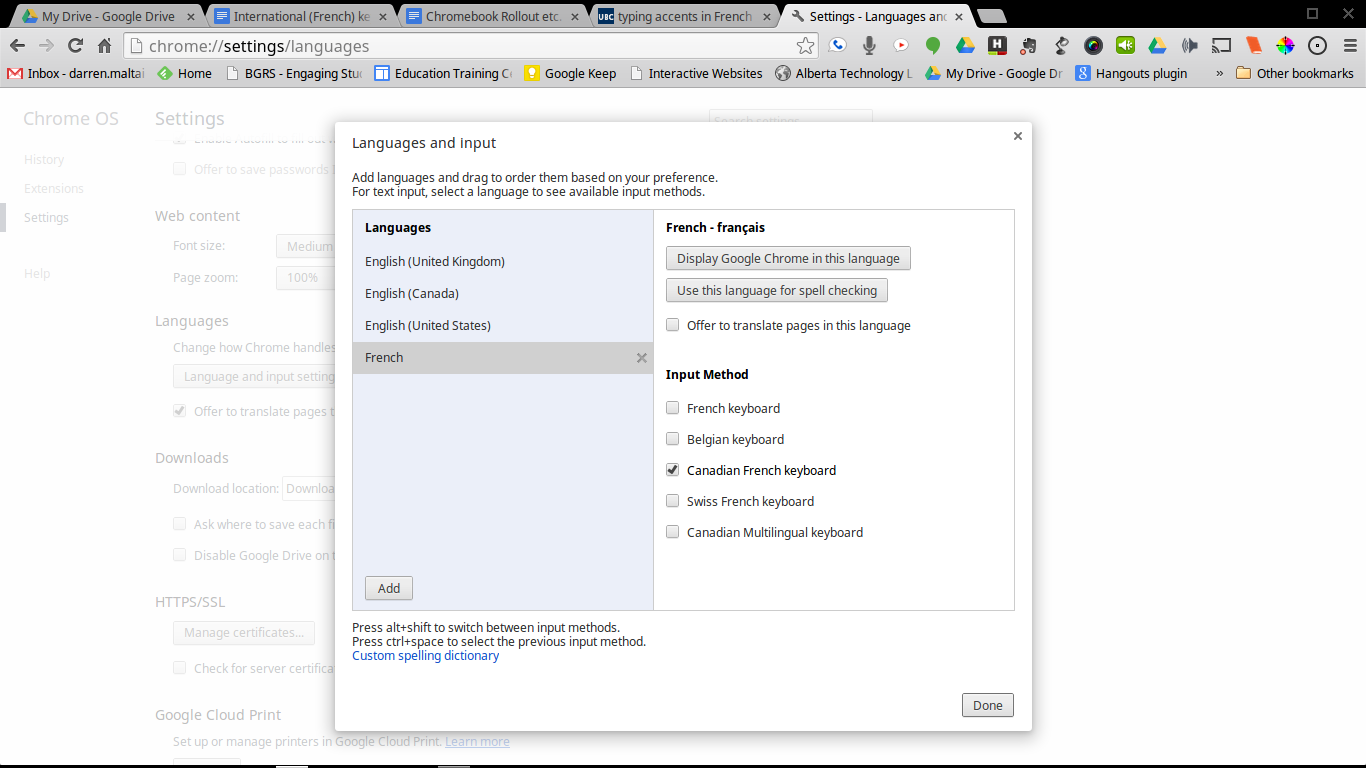This screenshot has width=1366, height=768.
Task: Select English (United Kingdom) in Languages list
Action: 503,262
